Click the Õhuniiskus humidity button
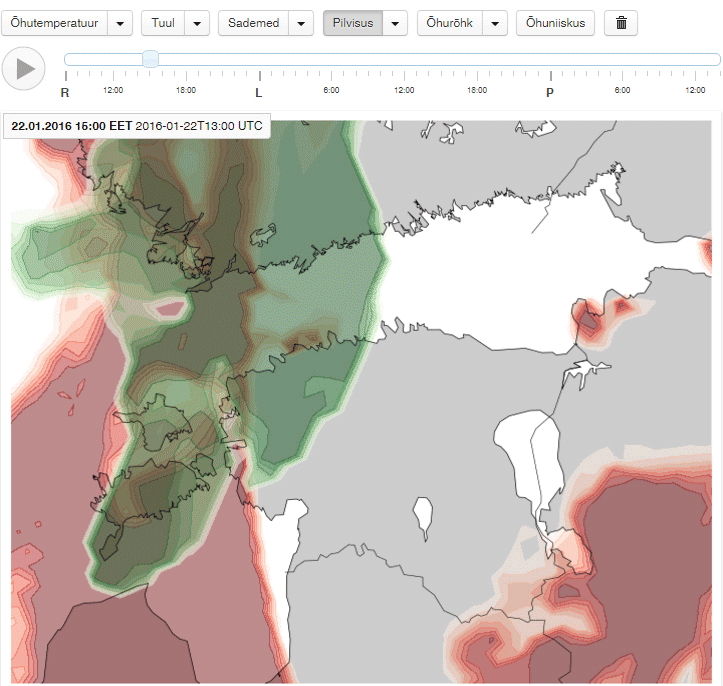 click(x=555, y=23)
